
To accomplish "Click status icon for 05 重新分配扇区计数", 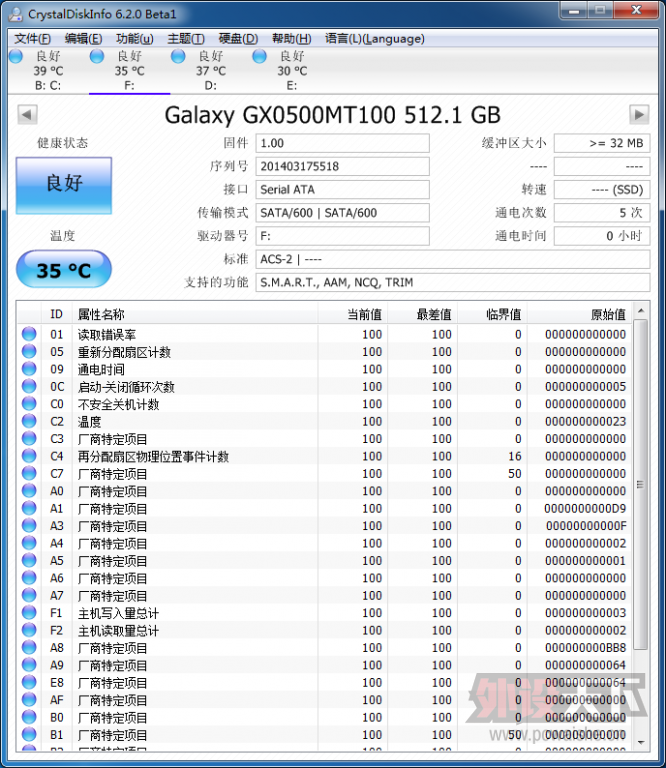I will pos(29,351).
